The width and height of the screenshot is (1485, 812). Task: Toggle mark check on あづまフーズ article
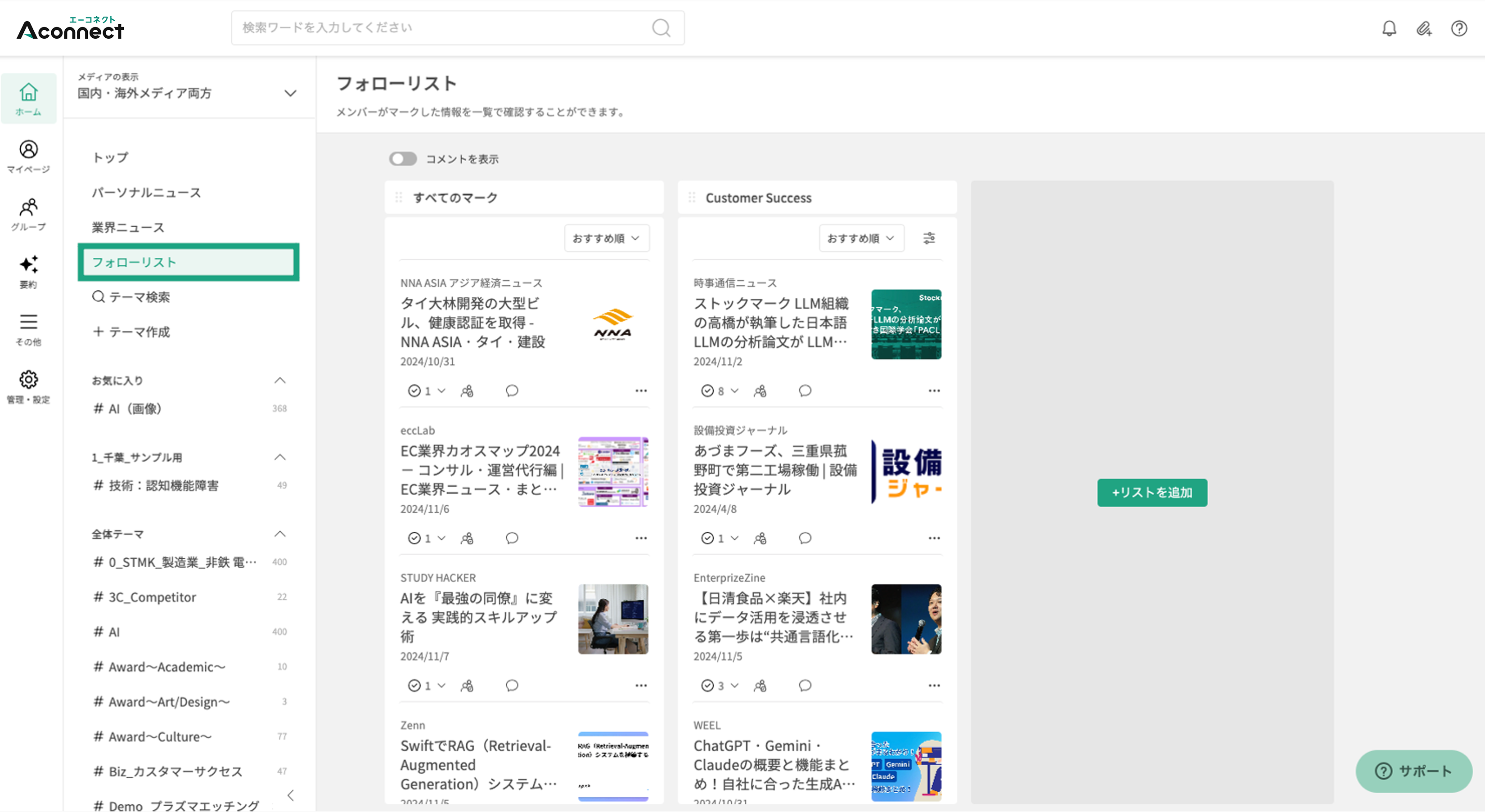tap(707, 538)
